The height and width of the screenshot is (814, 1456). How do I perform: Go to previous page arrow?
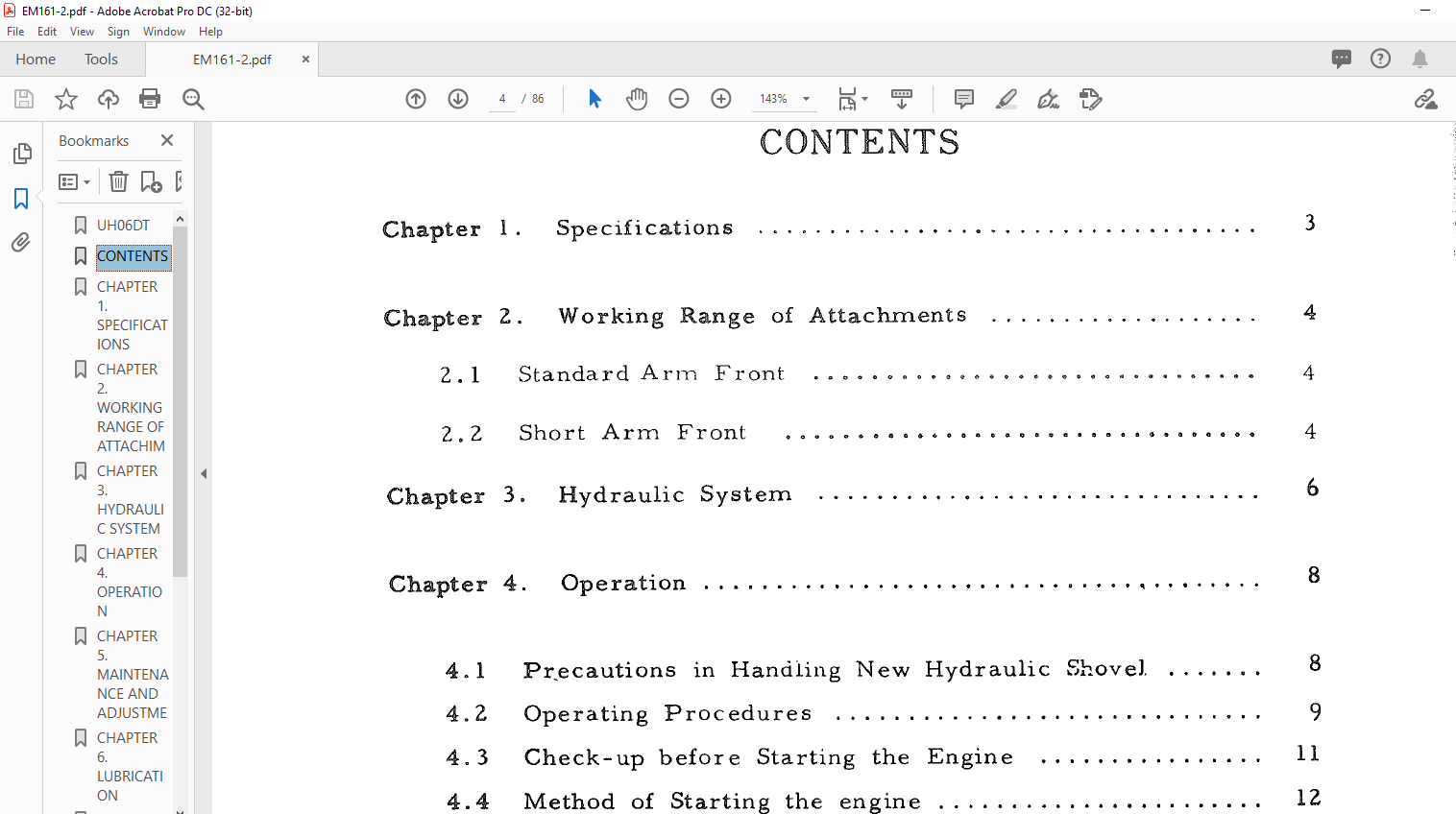tap(416, 99)
